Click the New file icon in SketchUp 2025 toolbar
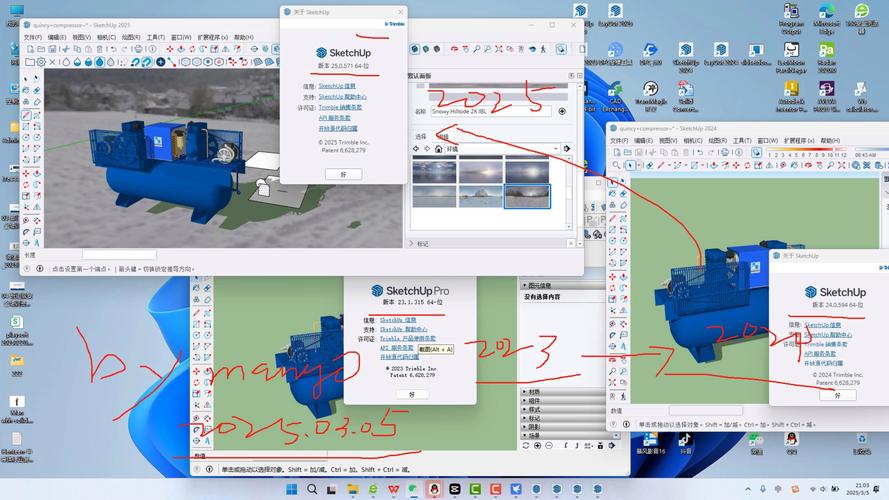Image resolution: width=889 pixels, height=500 pixels. (31, 49)
